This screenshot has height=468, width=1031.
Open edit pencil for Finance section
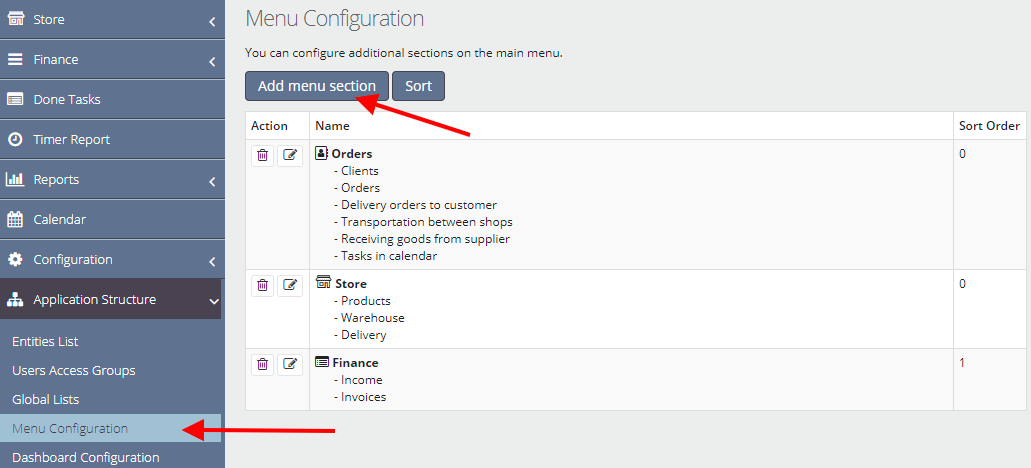[289, 364]
